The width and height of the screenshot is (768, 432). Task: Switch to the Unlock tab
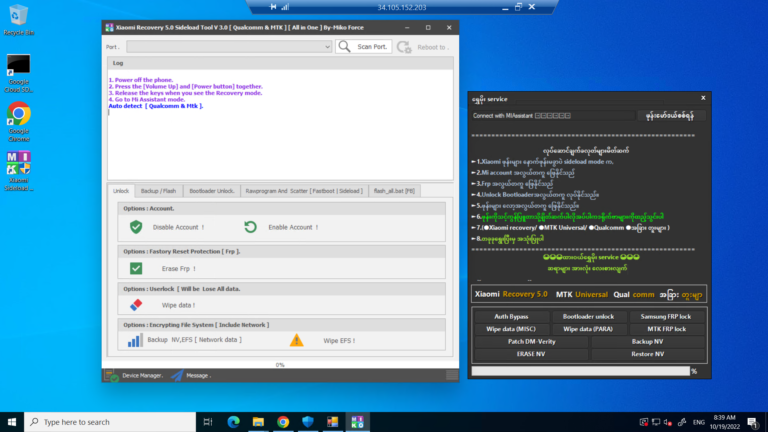[121, 191]
